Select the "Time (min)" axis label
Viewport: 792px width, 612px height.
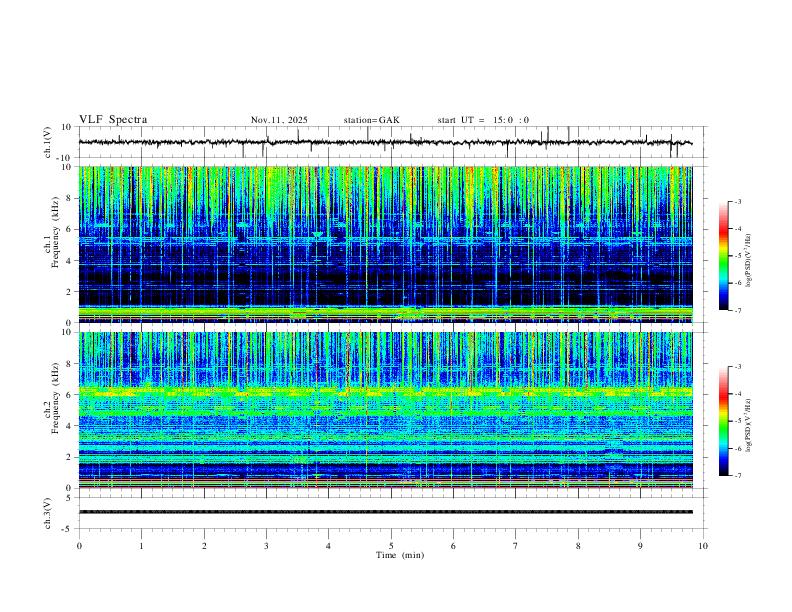(400, 555)
